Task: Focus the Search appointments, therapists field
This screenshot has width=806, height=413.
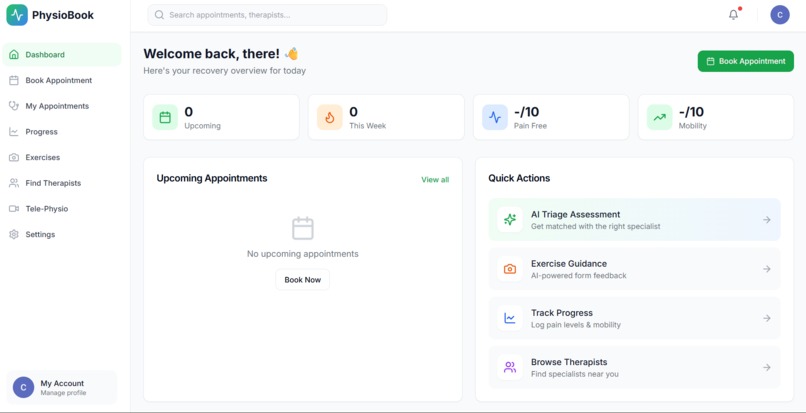Action: point(267,15)
